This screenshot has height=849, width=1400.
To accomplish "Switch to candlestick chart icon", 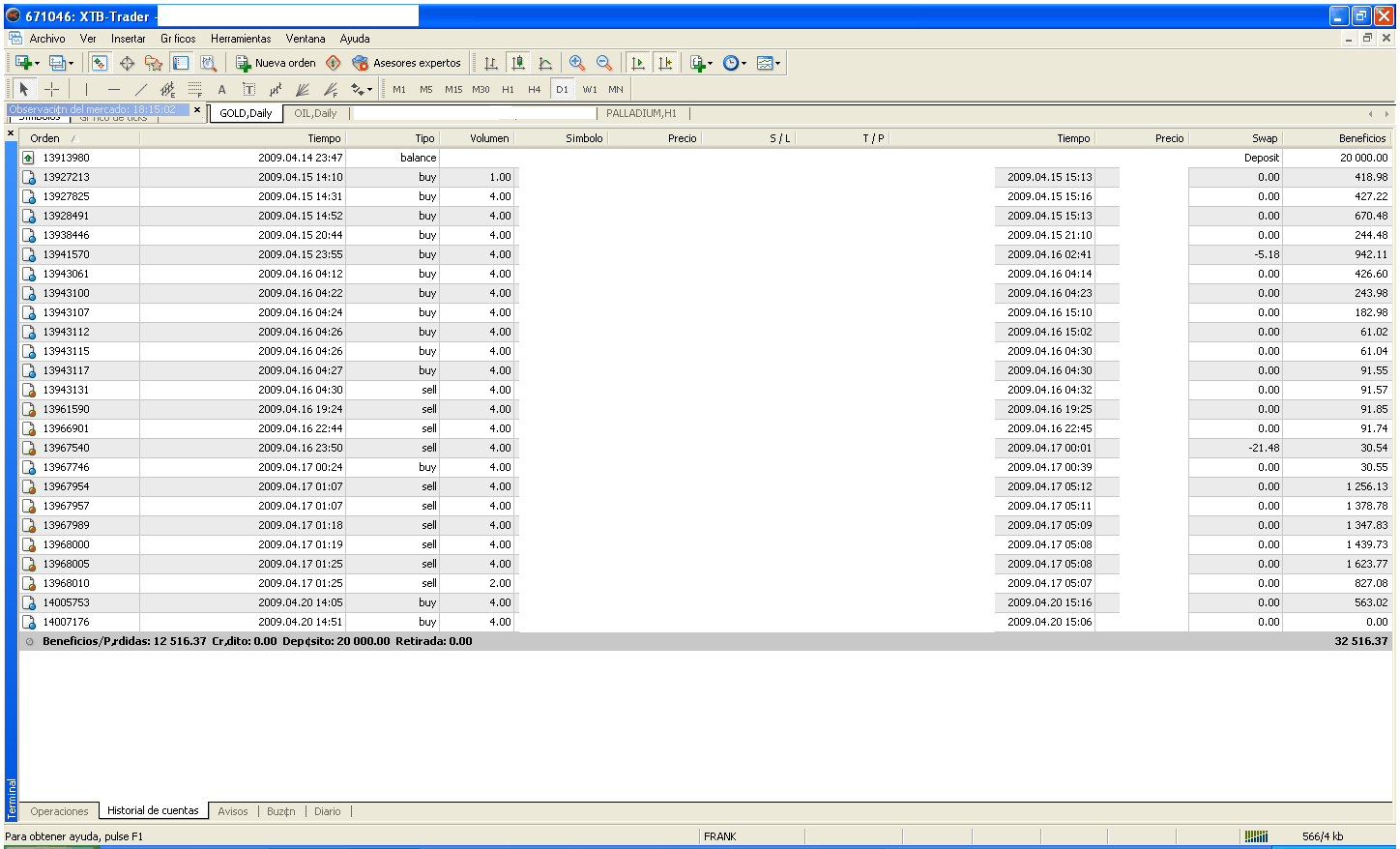I will tap(518, 63).
